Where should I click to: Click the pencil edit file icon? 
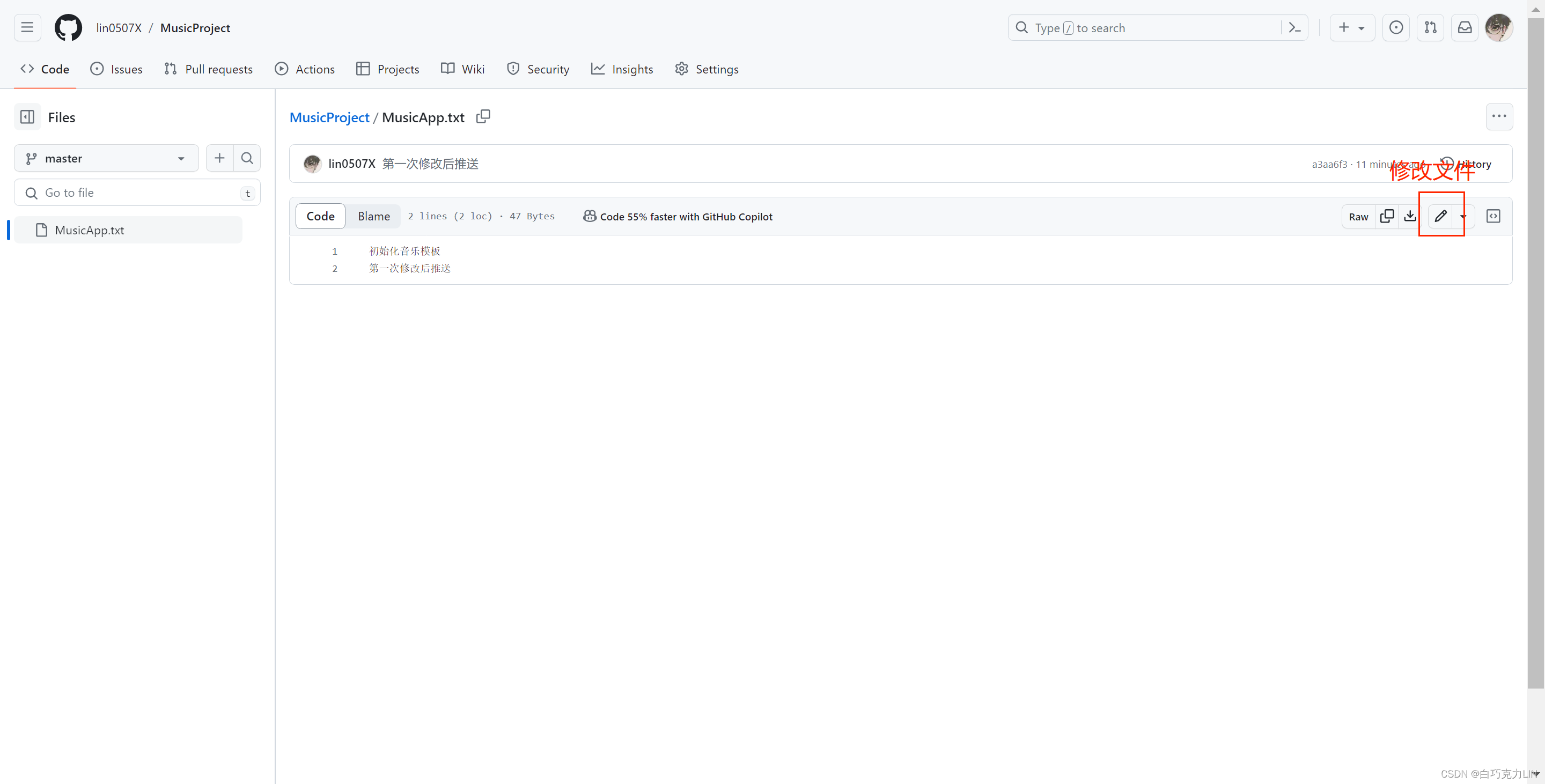coord(1440,217)
